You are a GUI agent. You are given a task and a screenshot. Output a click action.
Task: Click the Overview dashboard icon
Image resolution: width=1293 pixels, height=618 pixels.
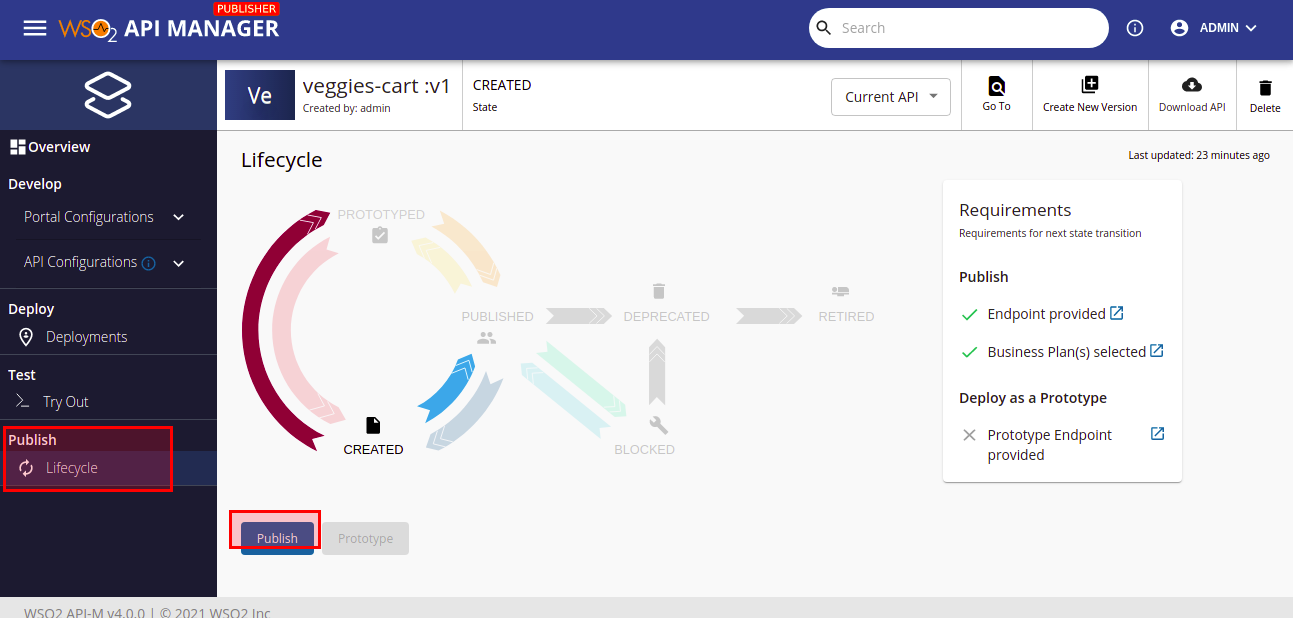pos(17,147)
